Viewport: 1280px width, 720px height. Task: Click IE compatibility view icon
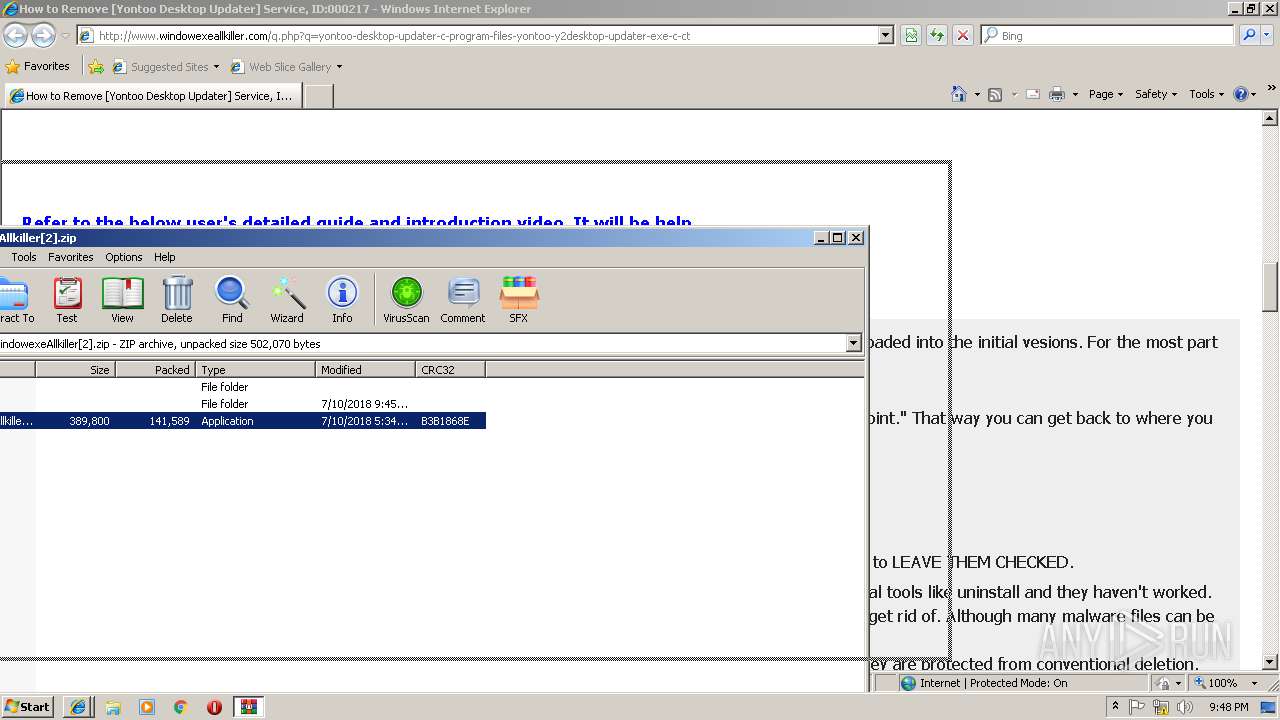(x=911, y=35)
